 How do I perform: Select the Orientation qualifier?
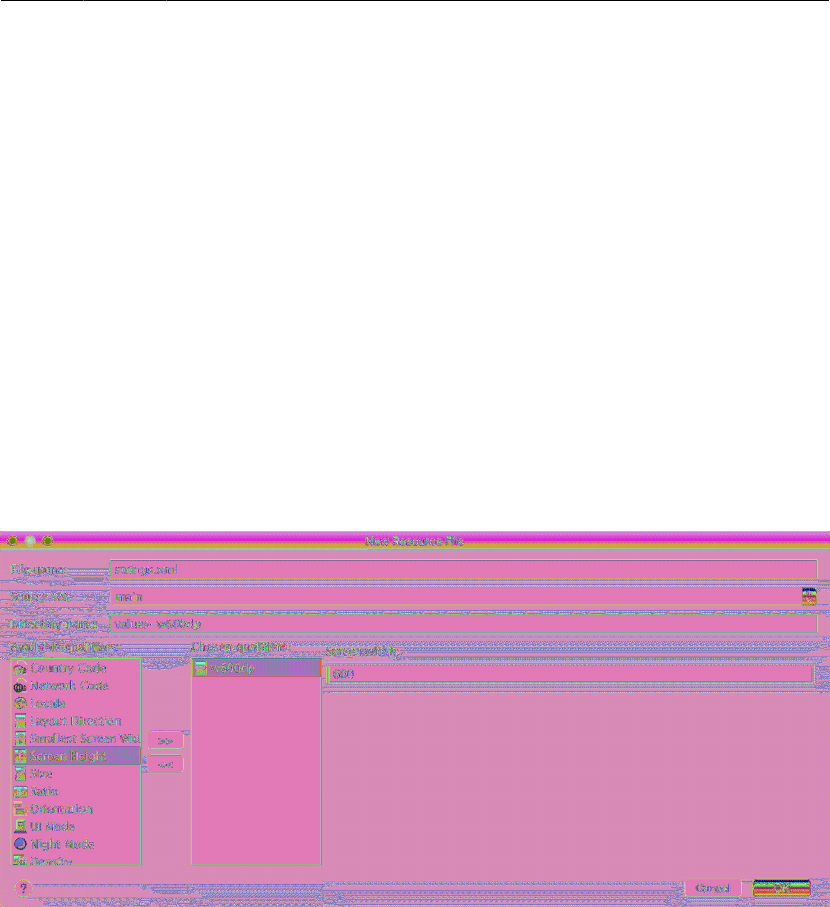click(76, 809)
